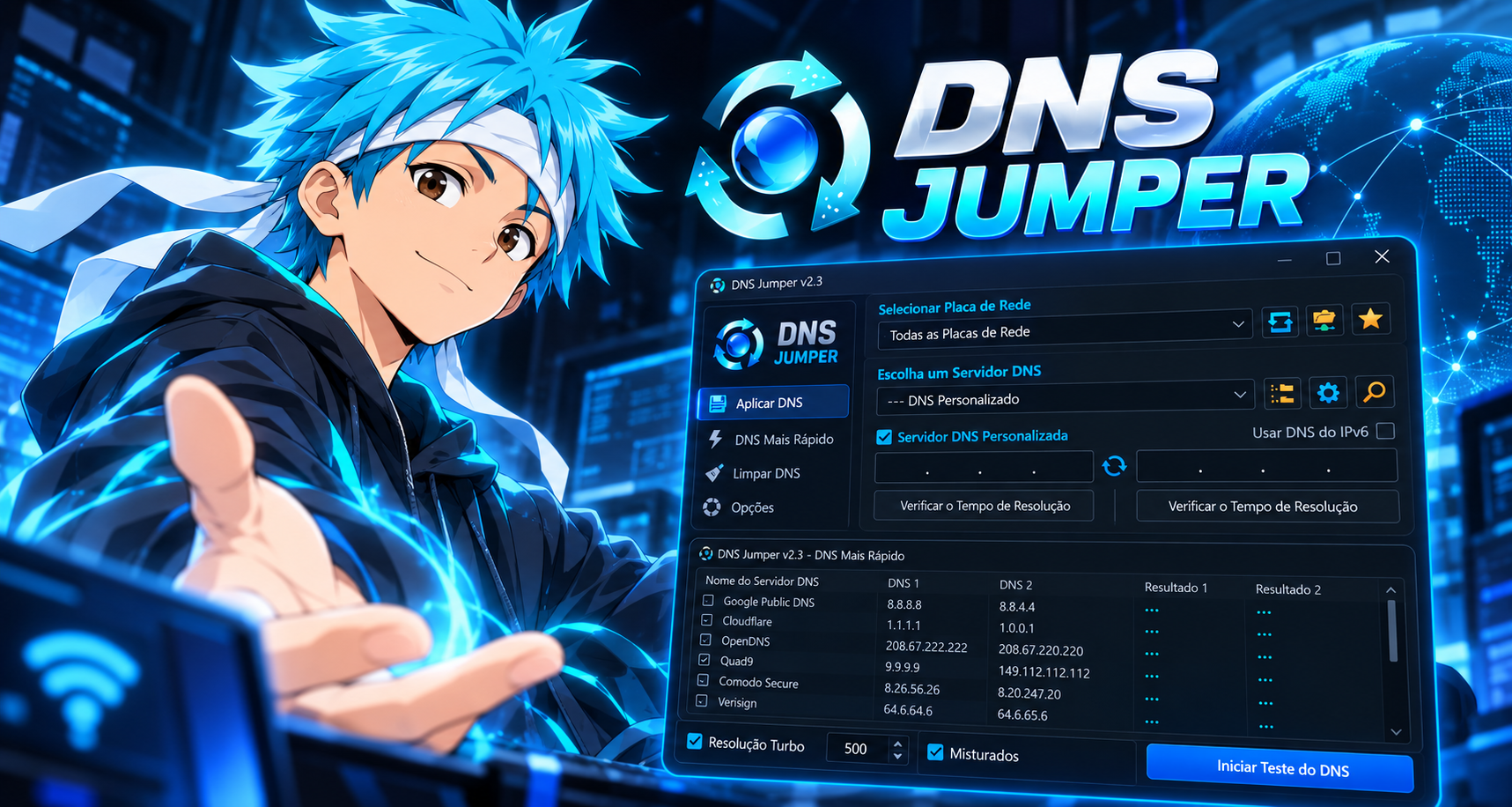Click the OpenDNS row name
Image resolution: width=1512 pixels, height=807 pixels.
[x=745, y=641]
